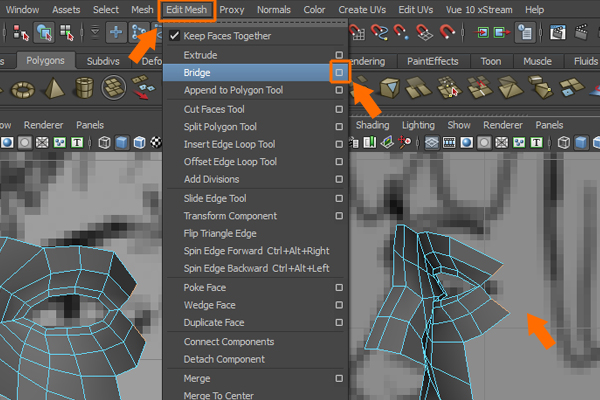600x400 pixels.
Task: Open Add Divisions options box
Action: (339, 179)
